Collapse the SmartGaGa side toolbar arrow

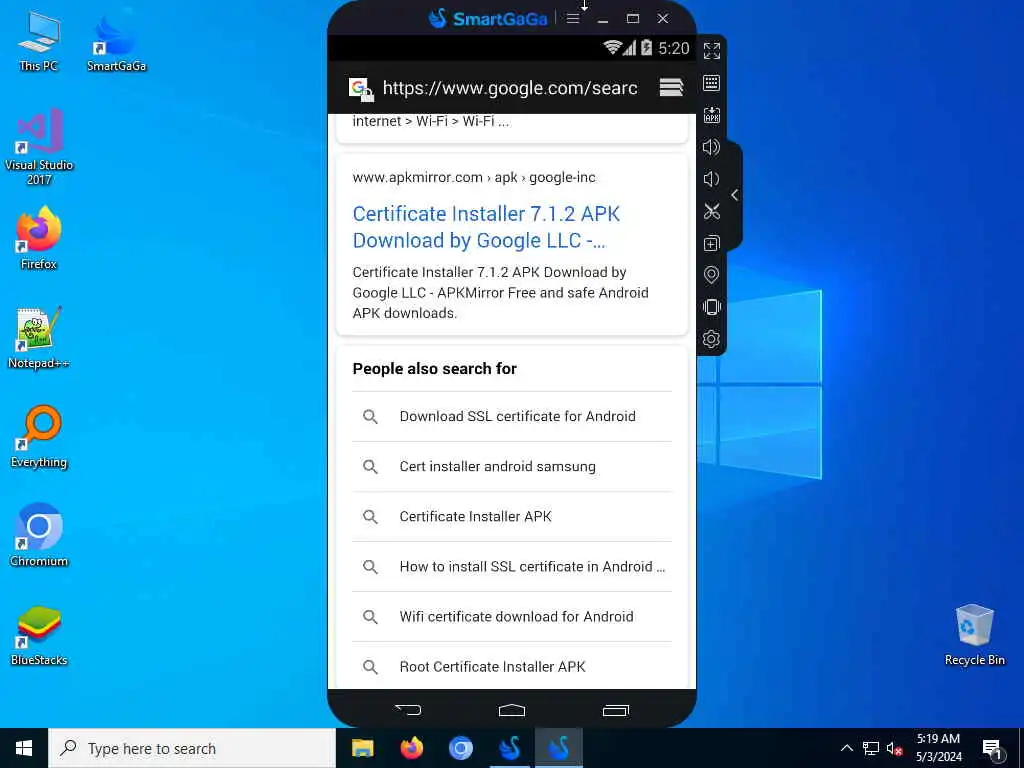(735, 195)
